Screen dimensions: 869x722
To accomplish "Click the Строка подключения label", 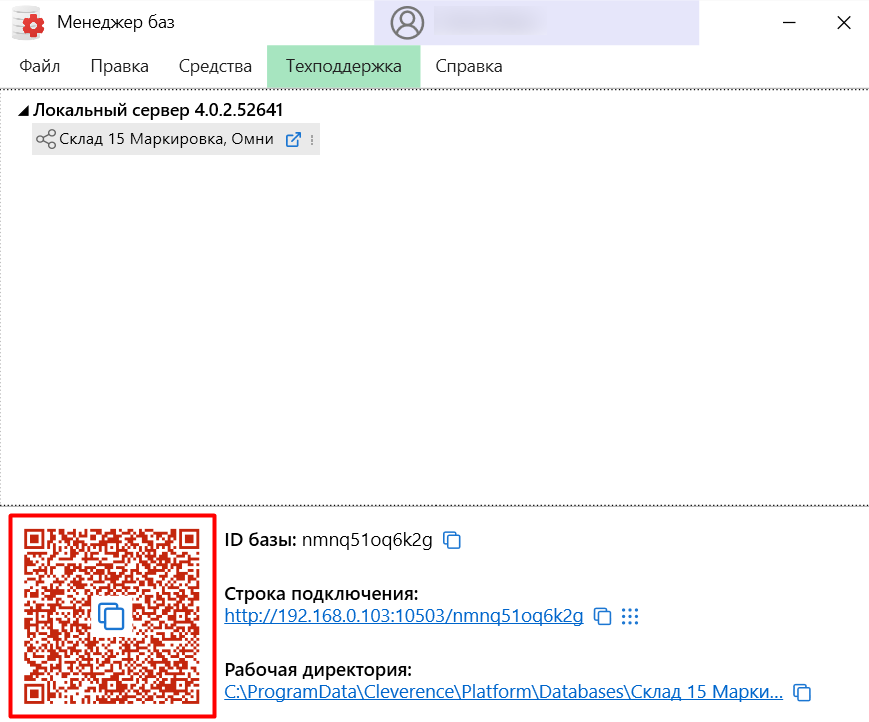I will (321, 594).
